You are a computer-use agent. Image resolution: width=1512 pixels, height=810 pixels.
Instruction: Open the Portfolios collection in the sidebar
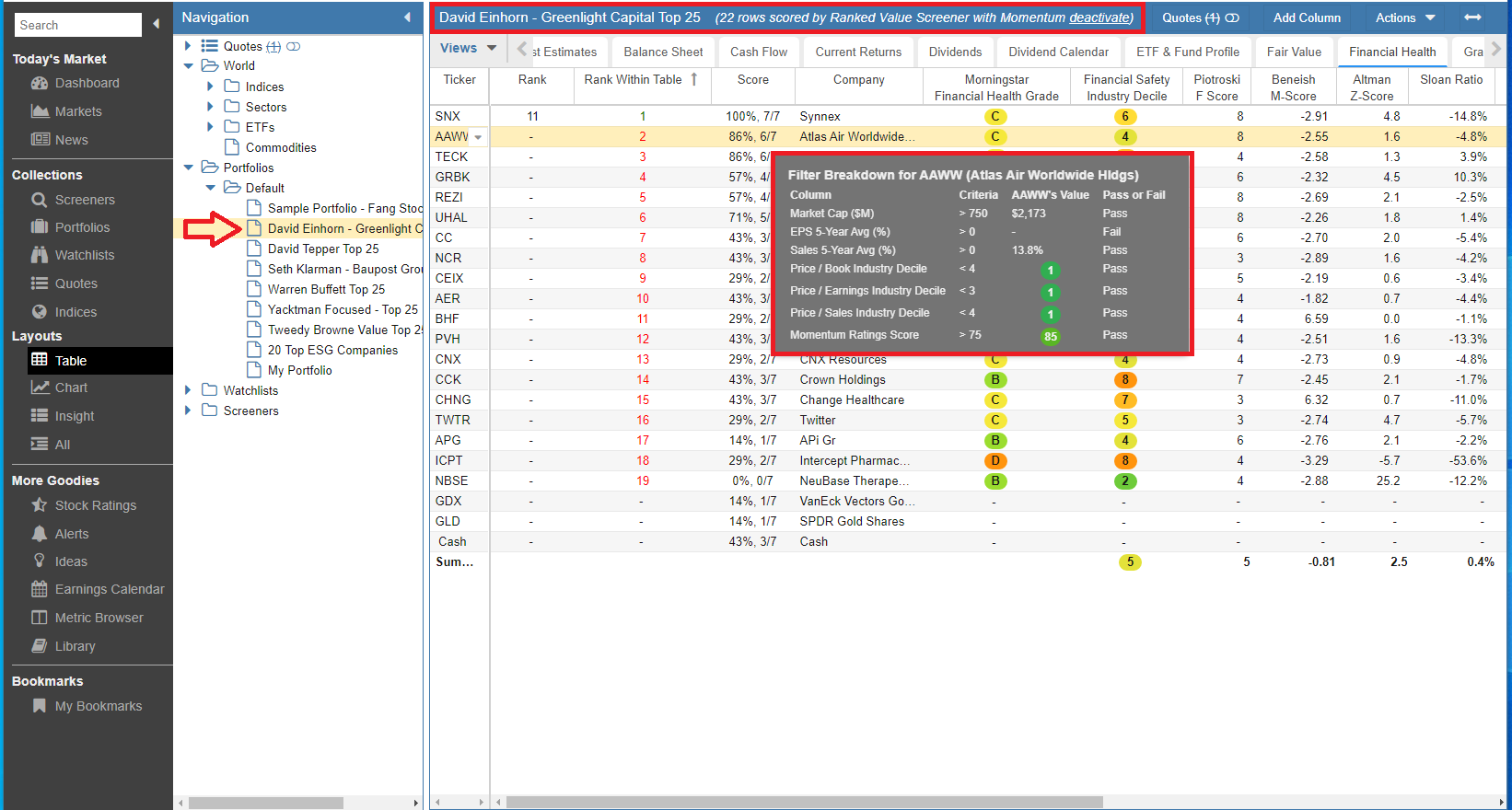click(x=82, y=227)
